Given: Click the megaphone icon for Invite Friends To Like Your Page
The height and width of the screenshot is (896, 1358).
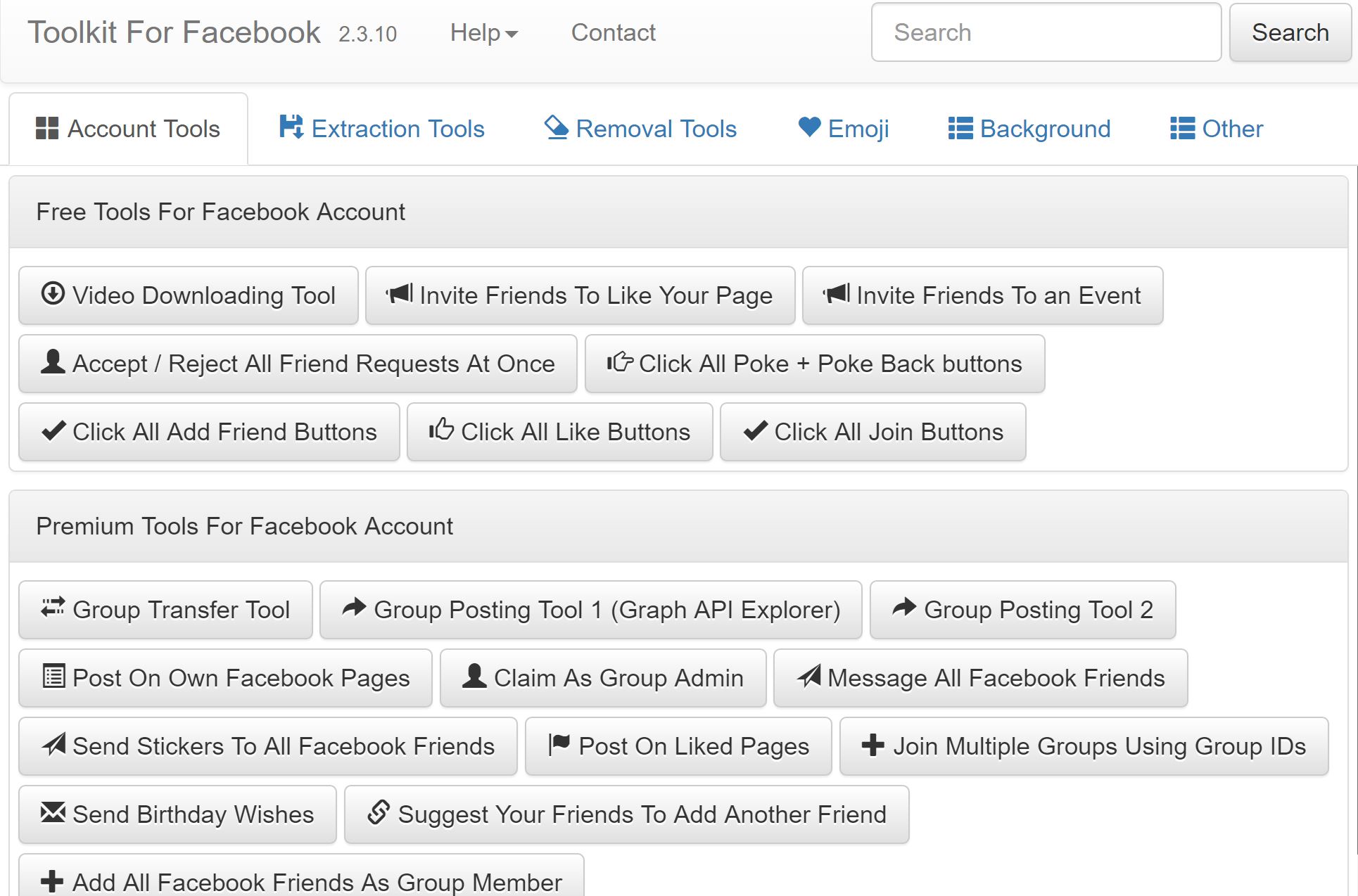Looking at the screenshot, I should tap(400, 294).
